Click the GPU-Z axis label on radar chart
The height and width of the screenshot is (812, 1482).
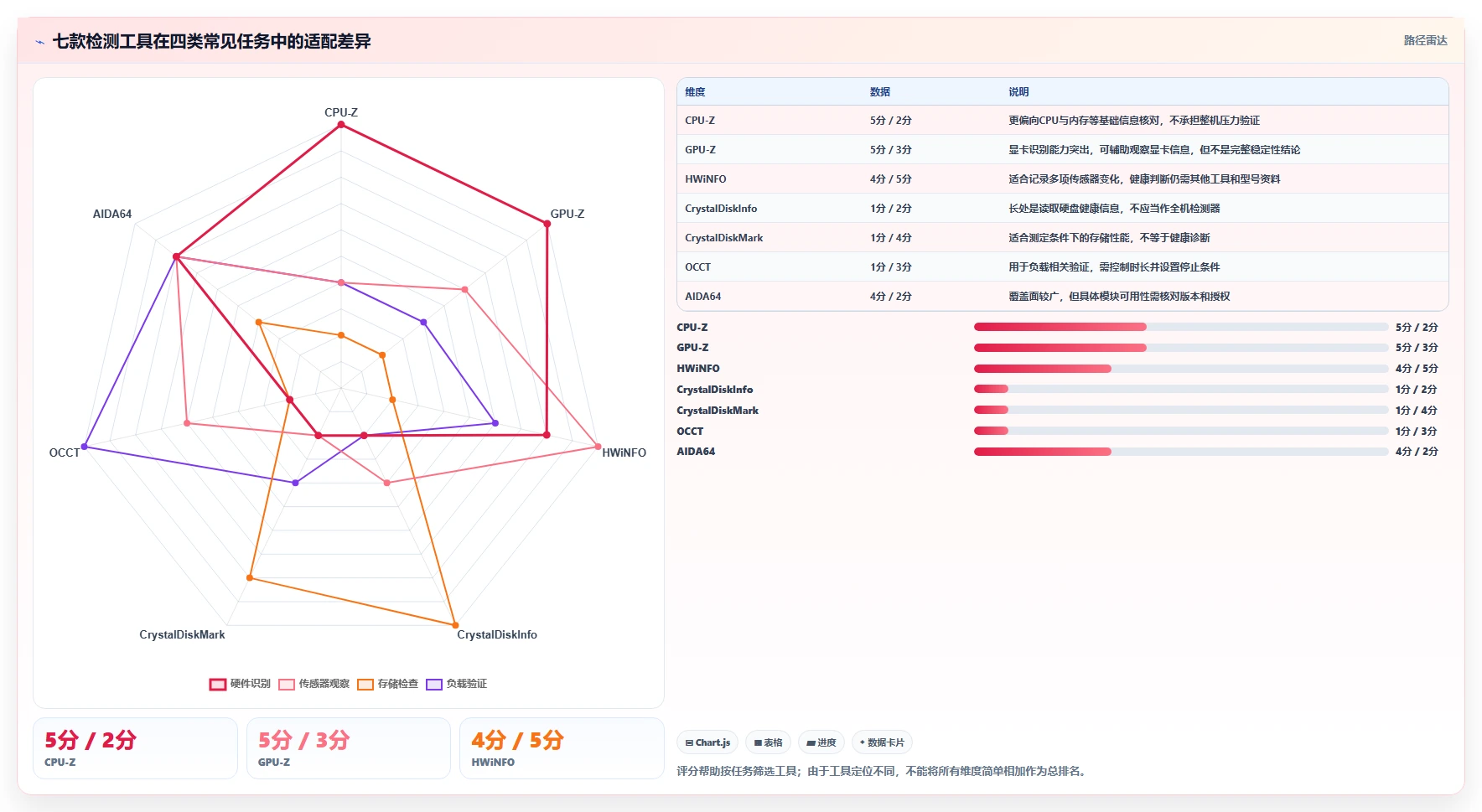coord(567,214)
